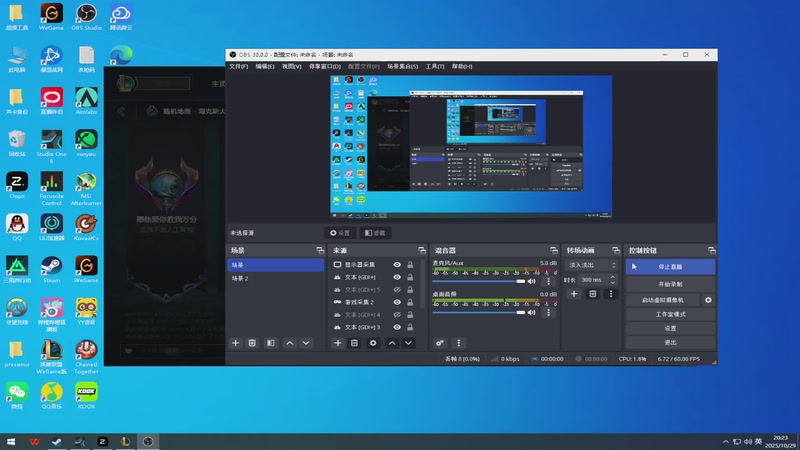Click the 退出 button in controls
Viewport: 800px width, 450px height.
[x=670, y=342]
